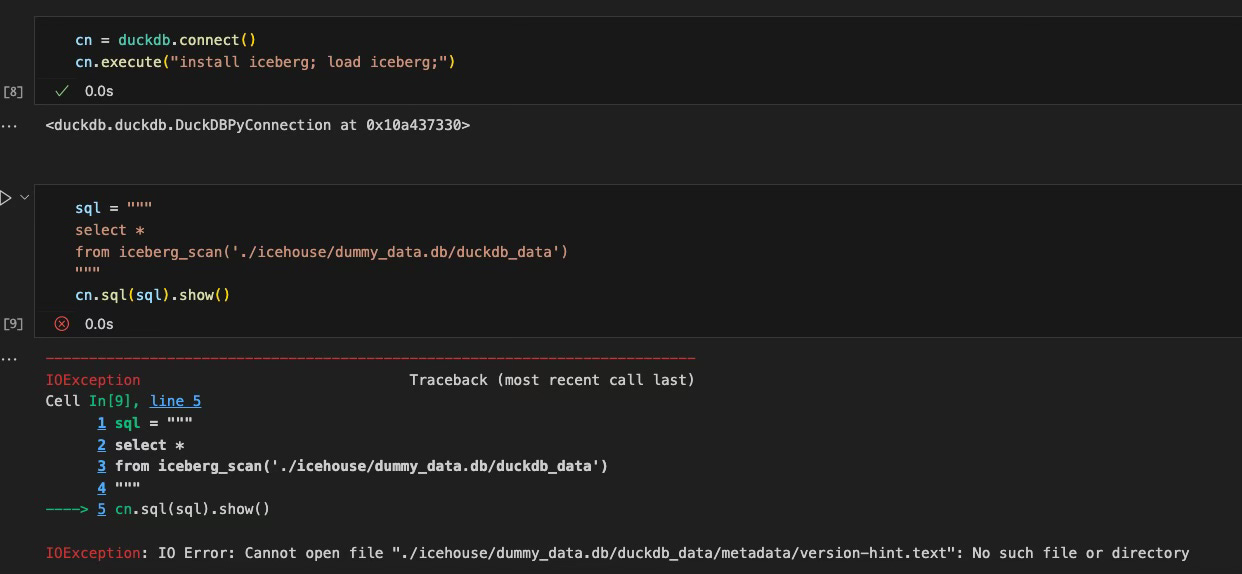The height and width of the screenshot is (574, 1242).
Task: Click the '0.0s' timing of cell 9
Action: tap(99, 324)
